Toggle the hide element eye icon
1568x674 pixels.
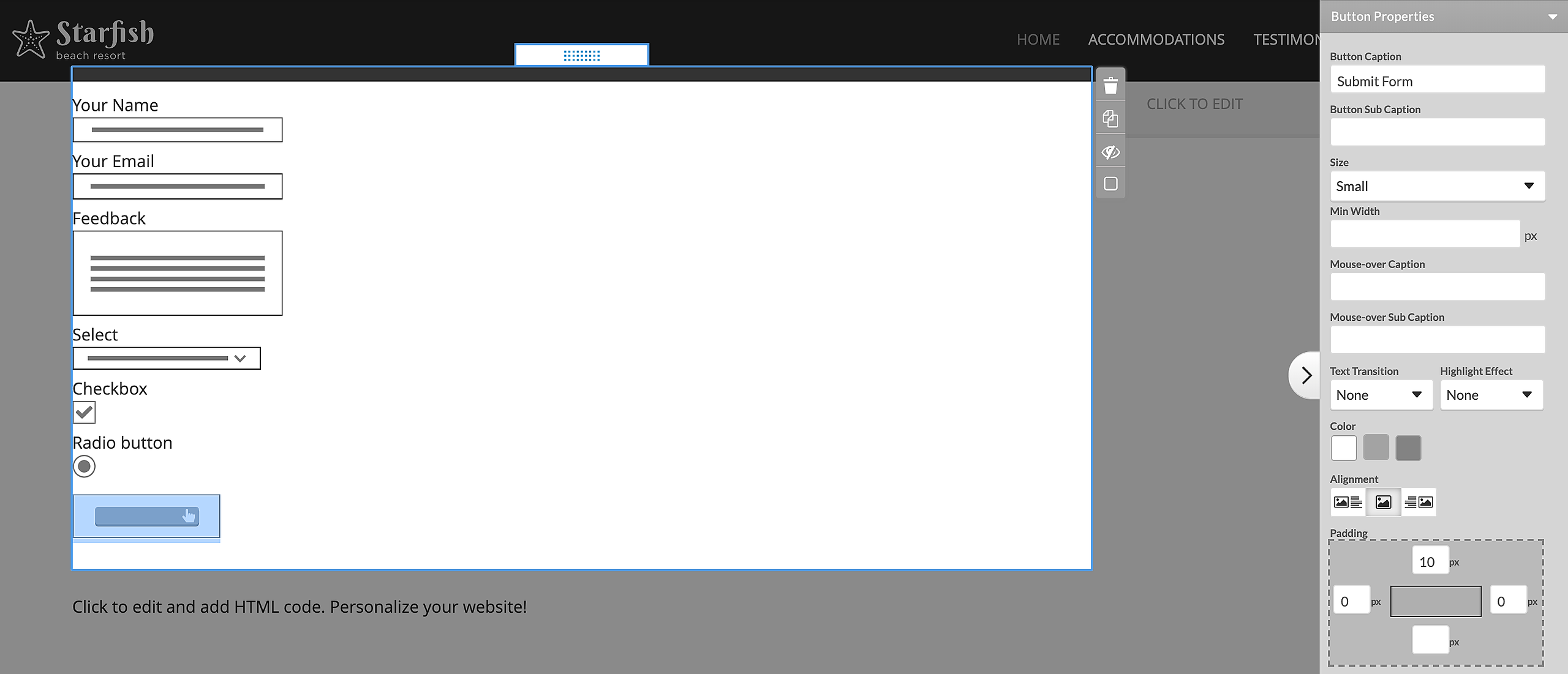(1110, 152)
